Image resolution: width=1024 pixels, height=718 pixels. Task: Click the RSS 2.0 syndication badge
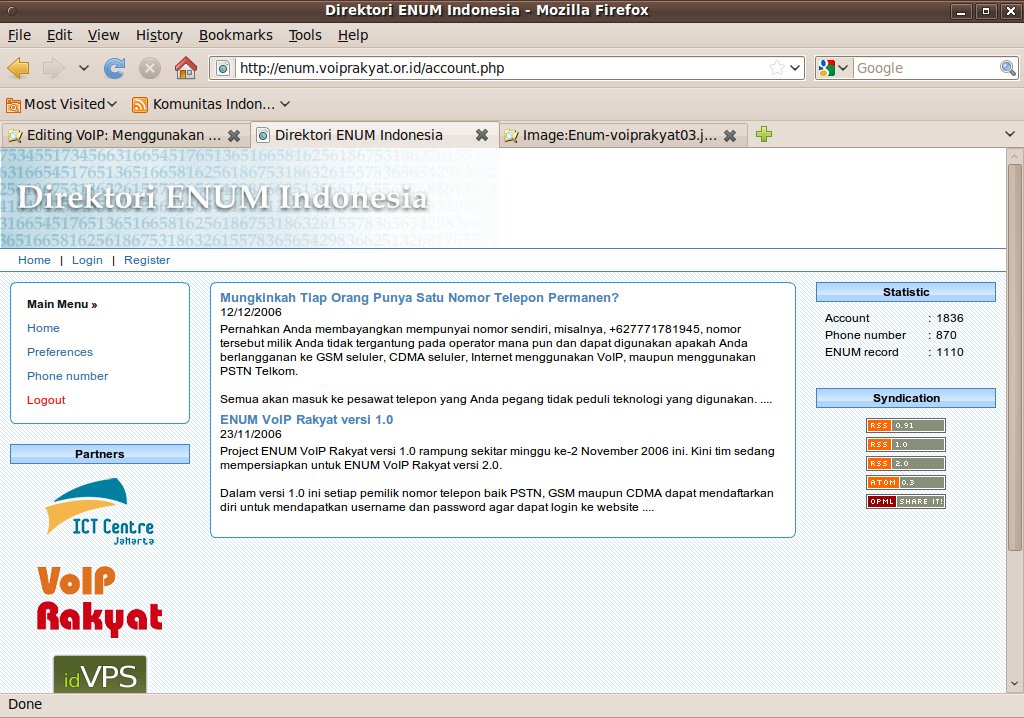pos(905,463)
